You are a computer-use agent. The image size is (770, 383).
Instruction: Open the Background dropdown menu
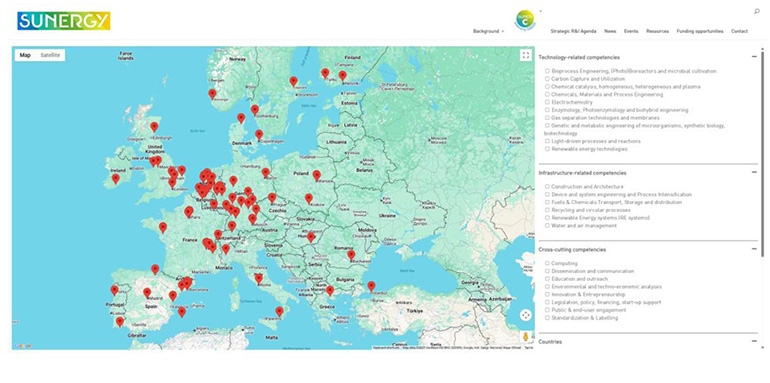click(488, 31)
